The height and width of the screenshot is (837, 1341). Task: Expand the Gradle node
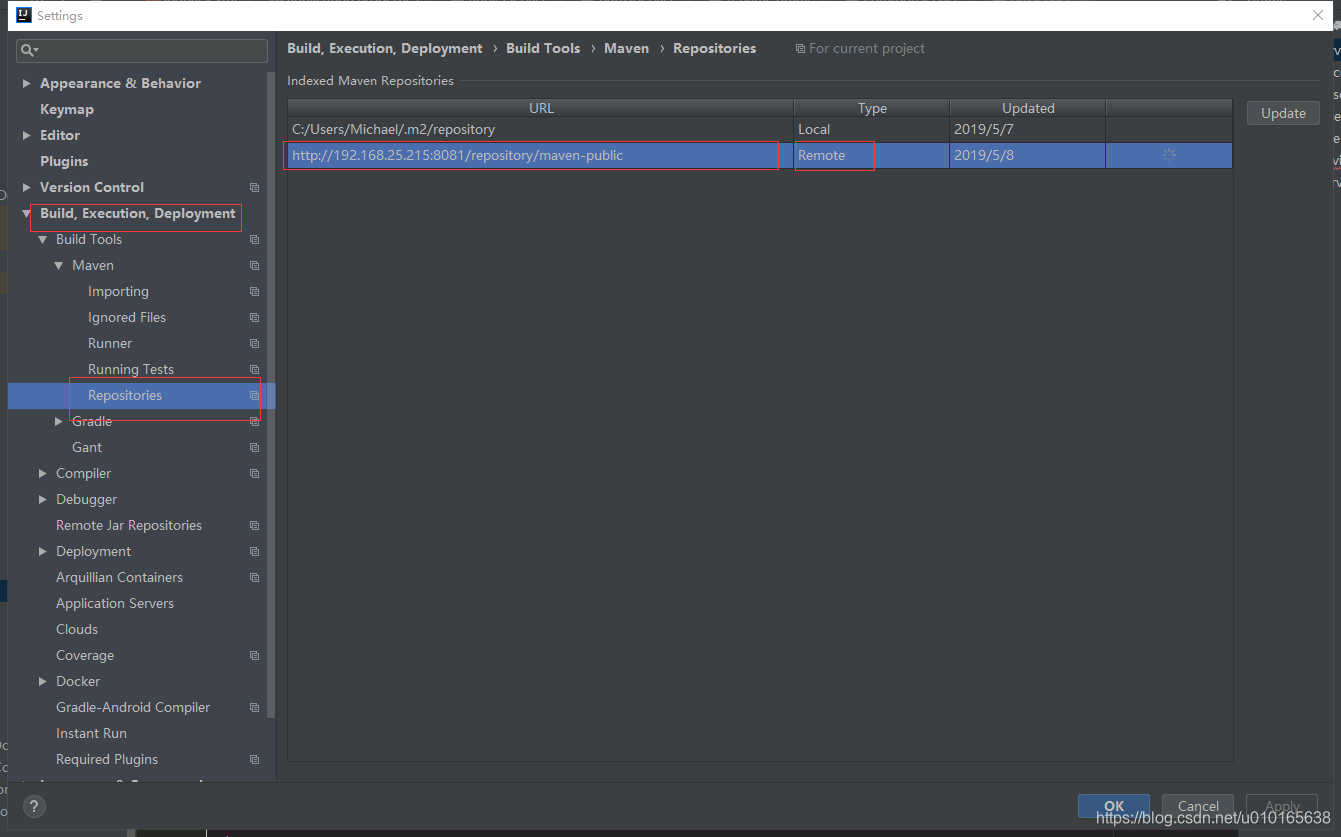[58, 421]
